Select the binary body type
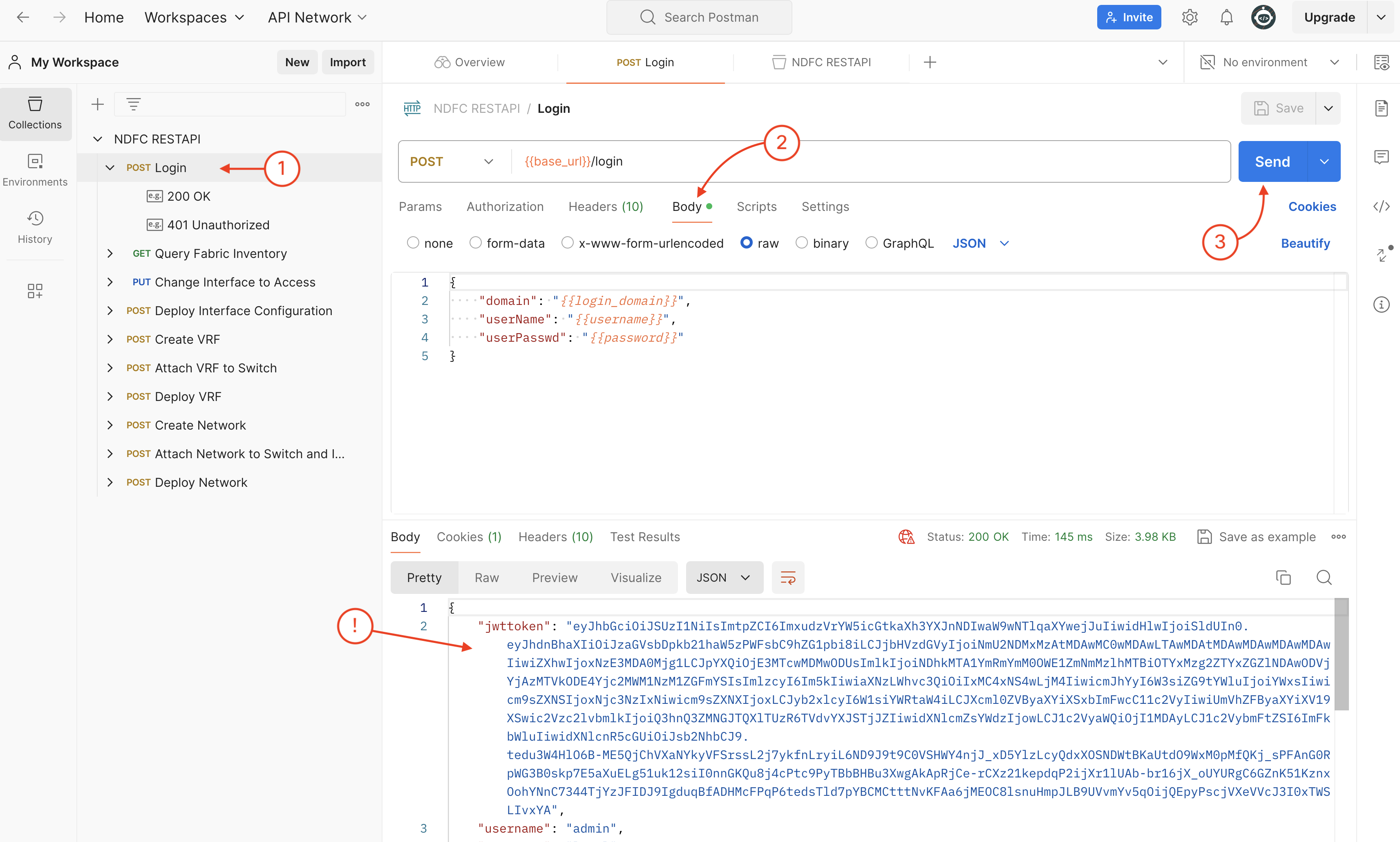Image resolution: width=1400 pixels, height=842 pixels. pos(801,243)
